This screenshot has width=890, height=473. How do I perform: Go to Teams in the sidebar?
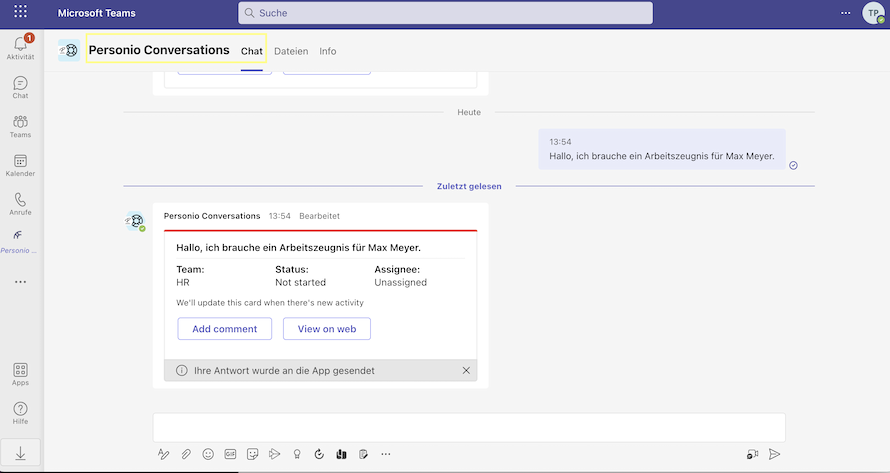20,126
